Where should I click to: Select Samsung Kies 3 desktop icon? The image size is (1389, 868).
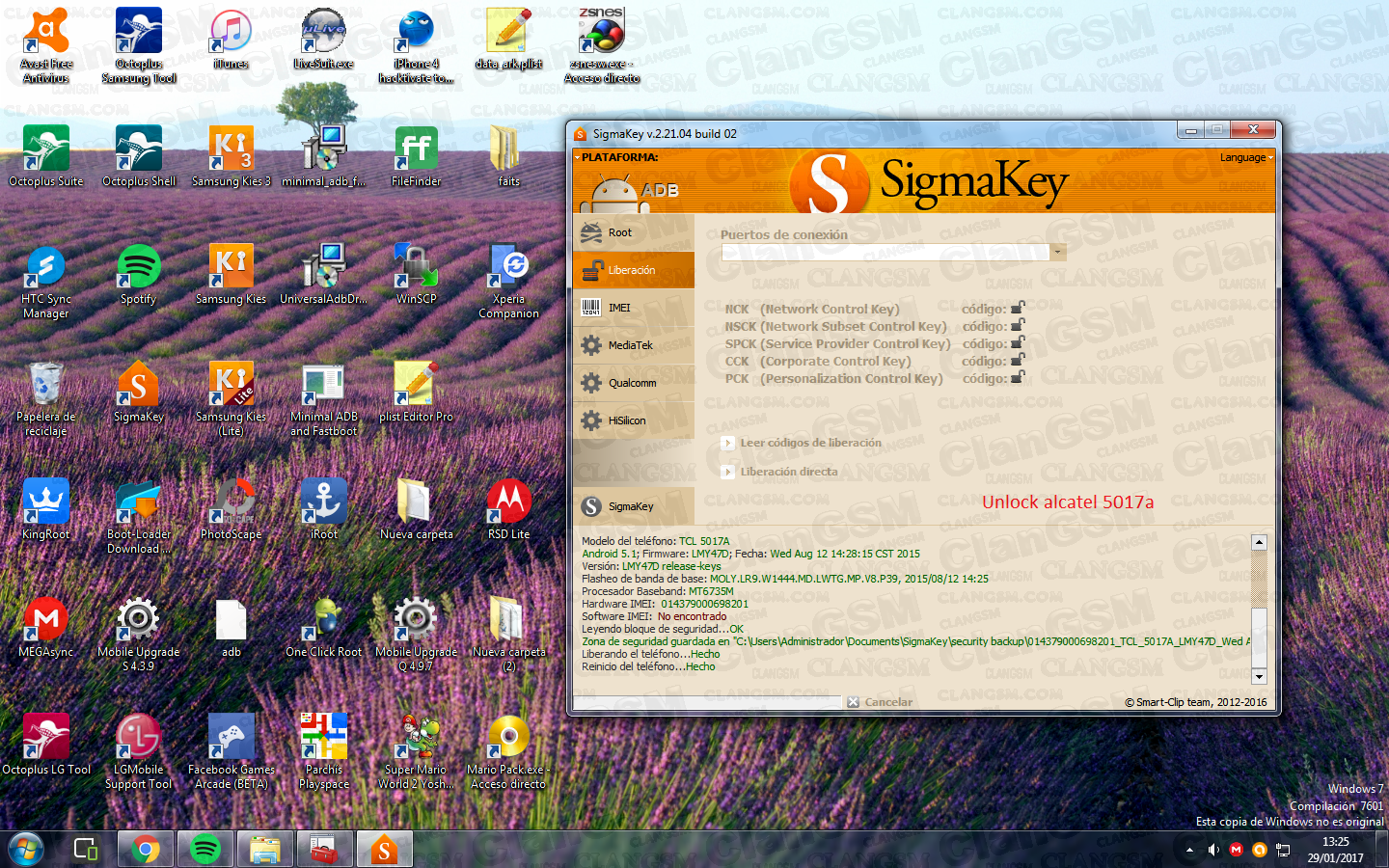click(x=231, y=156)
